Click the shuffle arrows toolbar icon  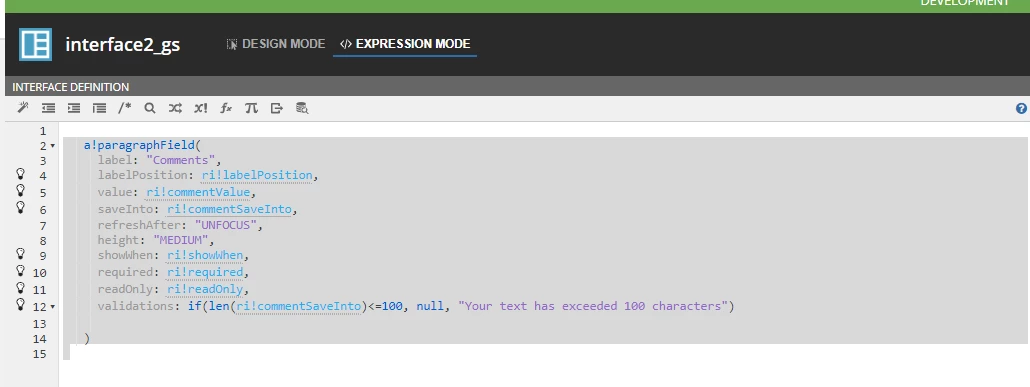[x=175, y=108]
